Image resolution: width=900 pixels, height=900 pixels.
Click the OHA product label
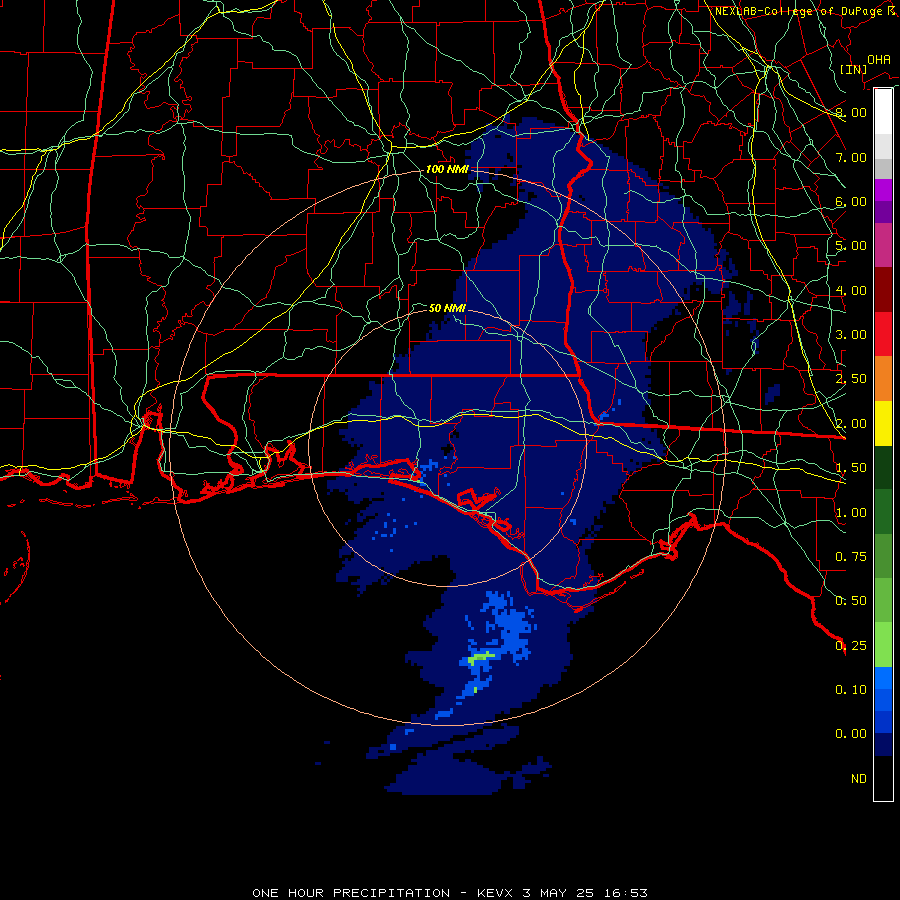coord(879,59)
